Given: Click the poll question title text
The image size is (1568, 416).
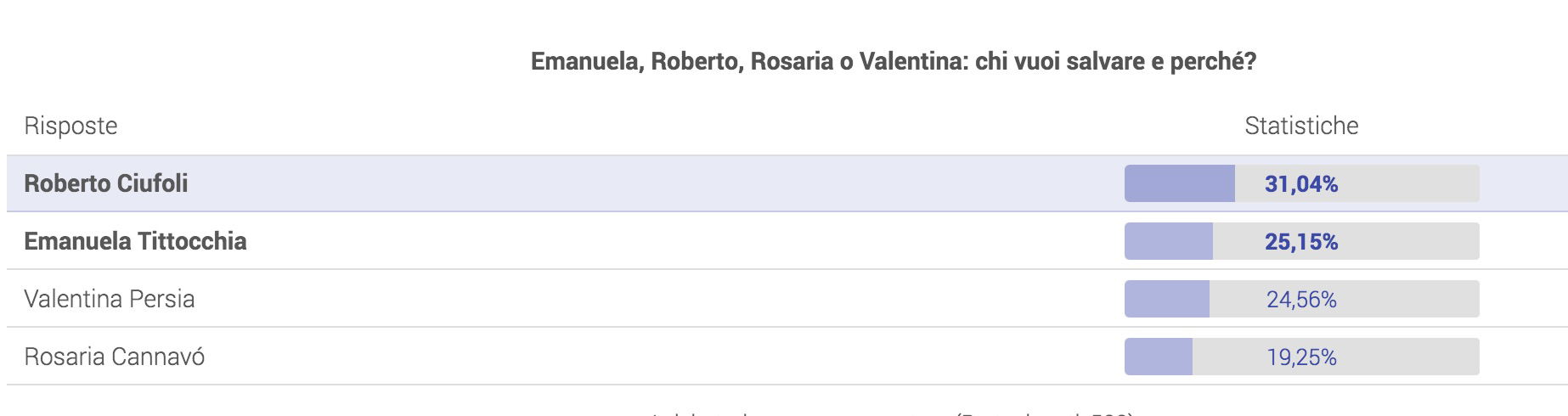Looking at the screenshot, I should pyautogui.click(x=894, y=62).
